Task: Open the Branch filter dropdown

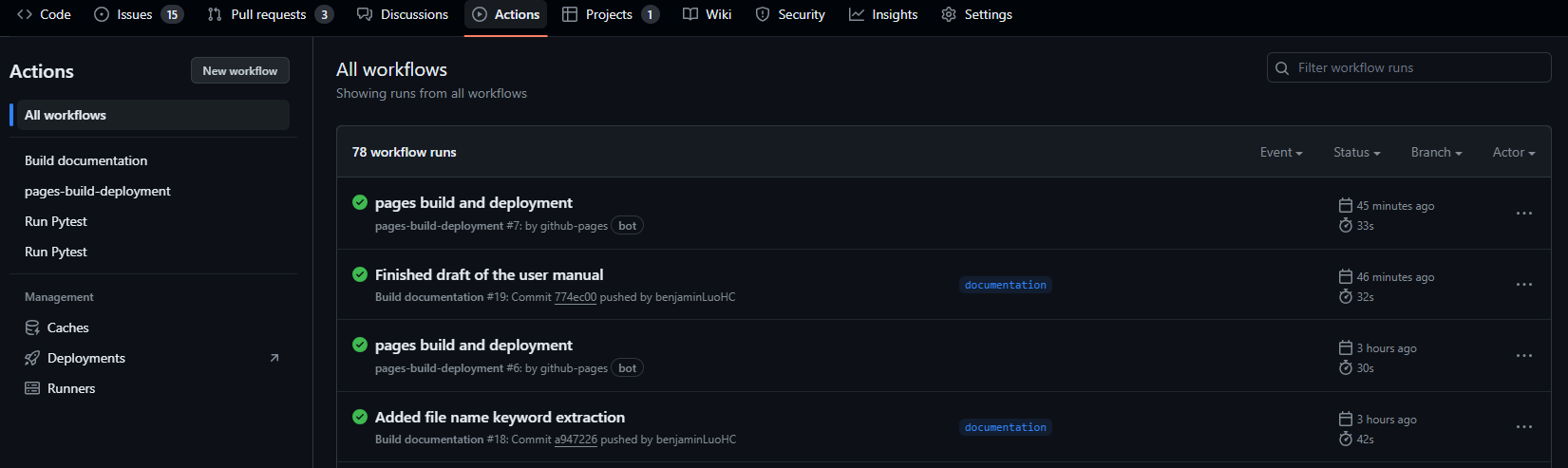Action: 1435,152
